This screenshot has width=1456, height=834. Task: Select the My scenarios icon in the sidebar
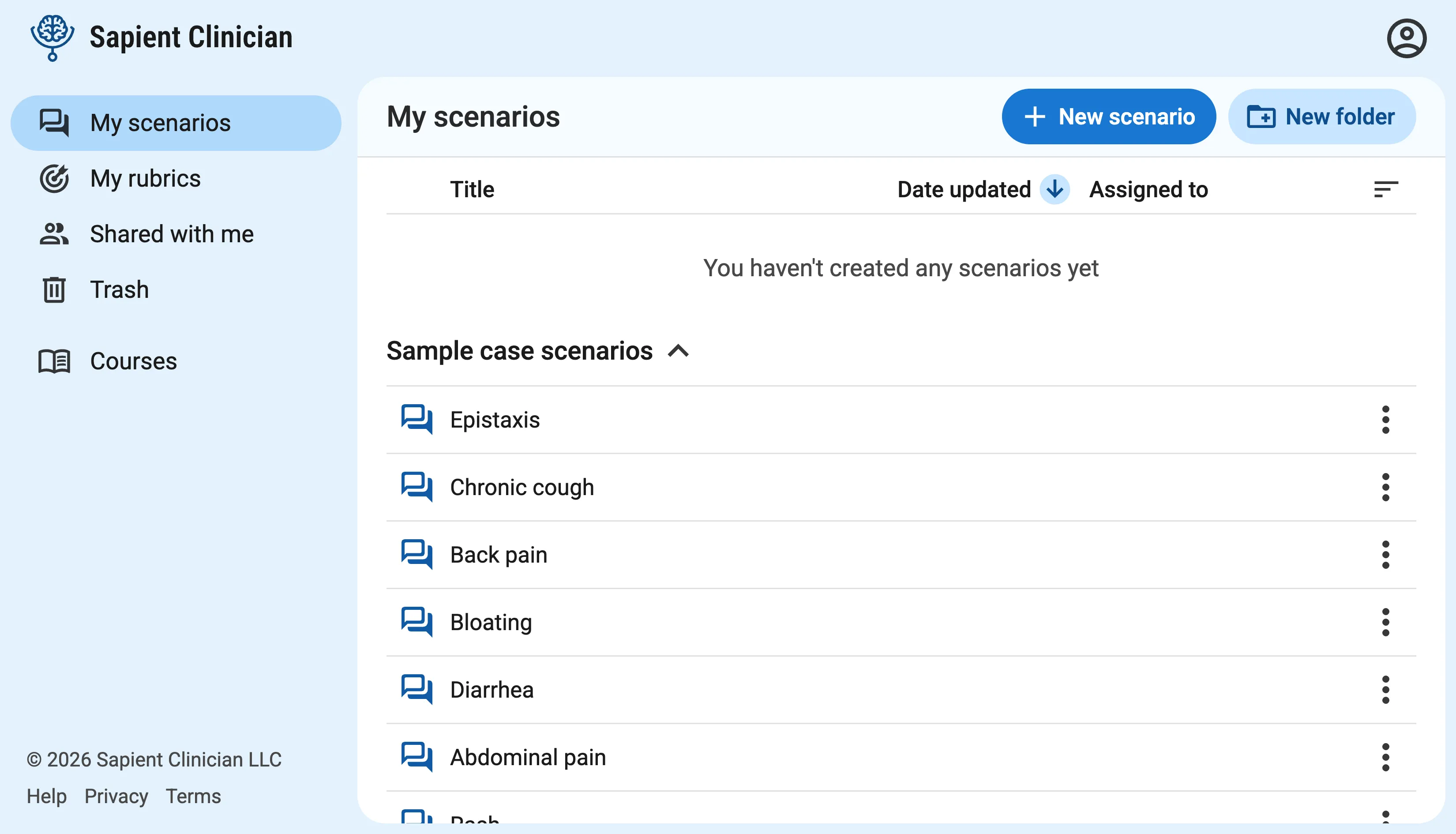point(54,123)
